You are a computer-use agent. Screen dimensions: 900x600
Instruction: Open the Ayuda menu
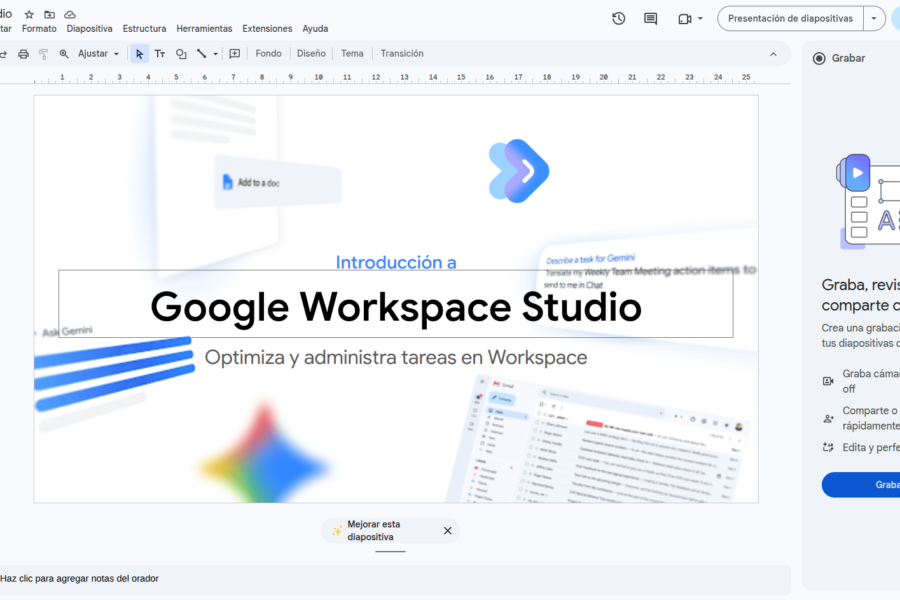point(315,29)
